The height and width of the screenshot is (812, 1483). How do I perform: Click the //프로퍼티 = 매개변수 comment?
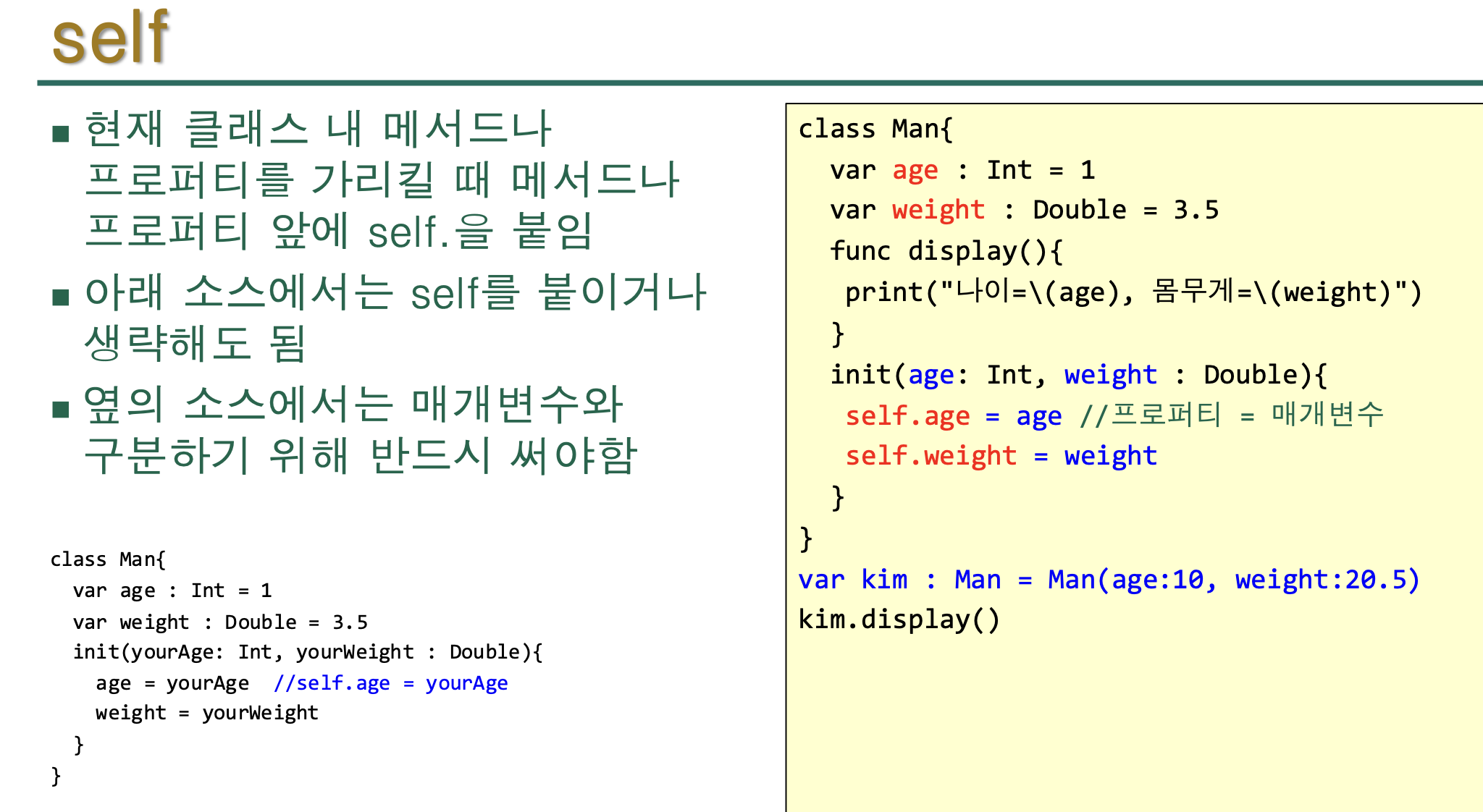[1231, 415]
